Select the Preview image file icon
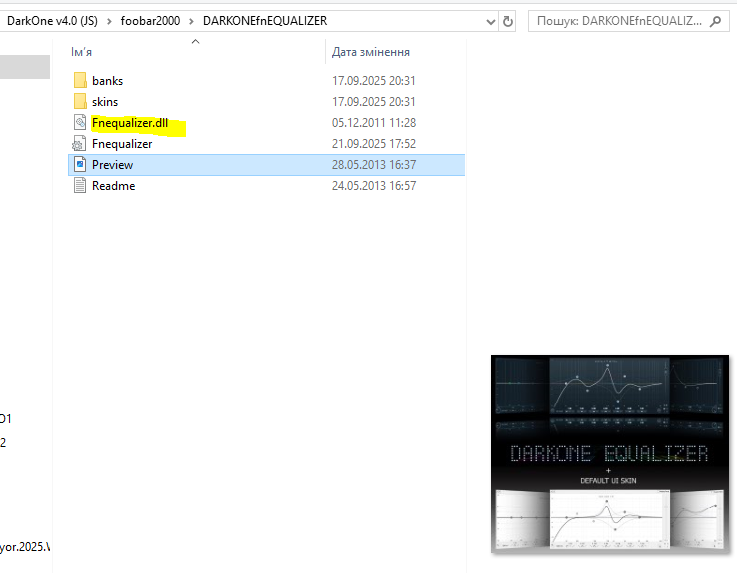The width and height of the screenshot is (737, 573). 80,165
